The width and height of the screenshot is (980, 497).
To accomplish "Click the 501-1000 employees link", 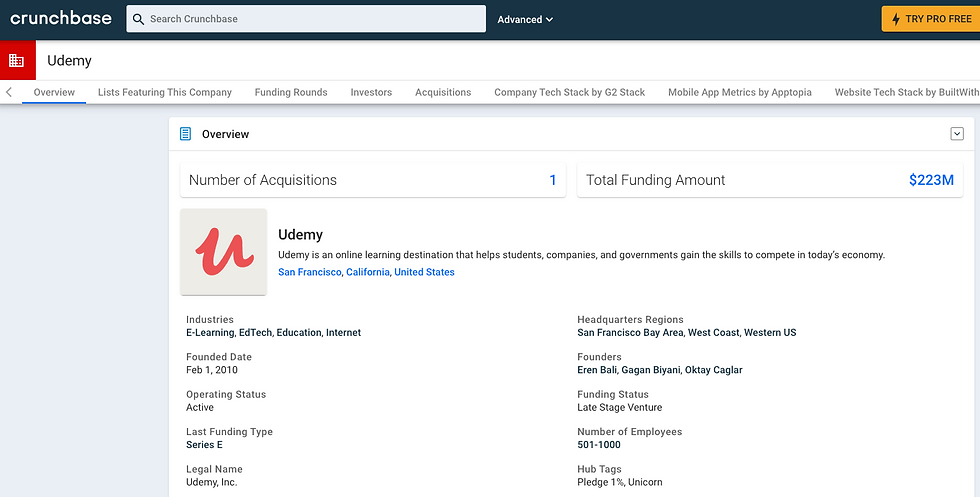I will [599, 445].
